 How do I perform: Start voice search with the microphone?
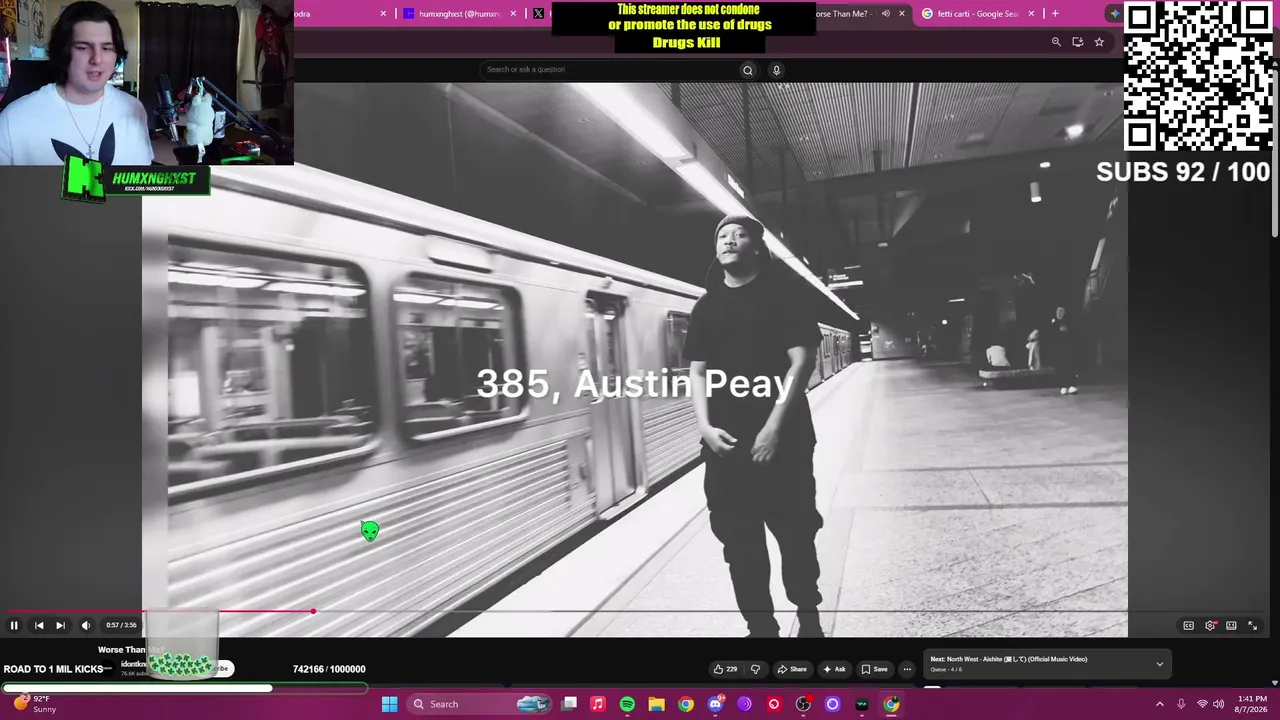coord(776,70)
